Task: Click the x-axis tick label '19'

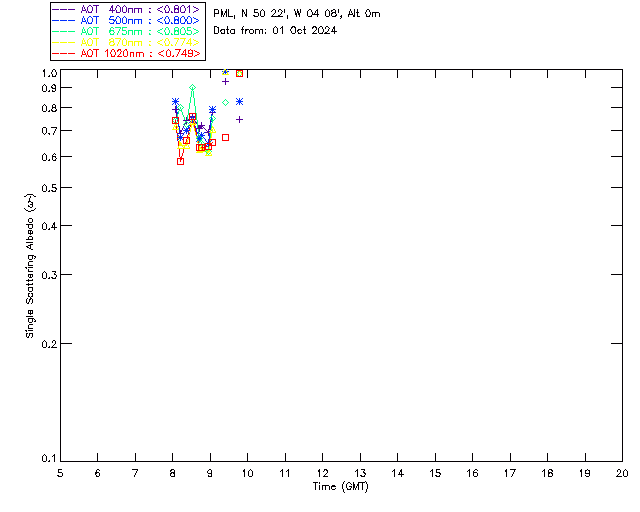Action: coord(585,473)
